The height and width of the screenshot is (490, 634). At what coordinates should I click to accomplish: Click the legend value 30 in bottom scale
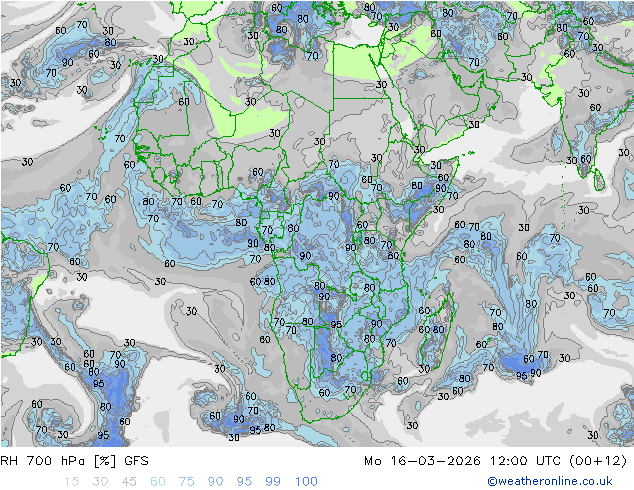pyautogui.click(x=100, y=481)
